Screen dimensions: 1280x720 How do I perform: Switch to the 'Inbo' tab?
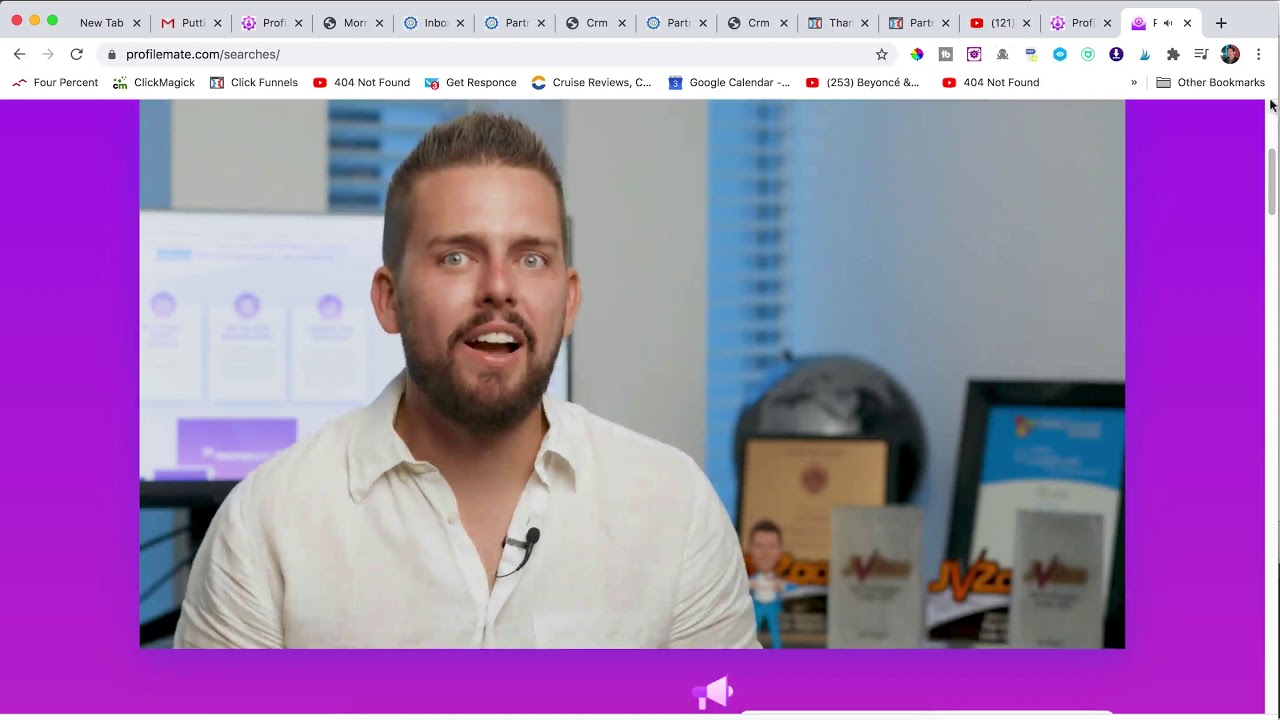435,23
